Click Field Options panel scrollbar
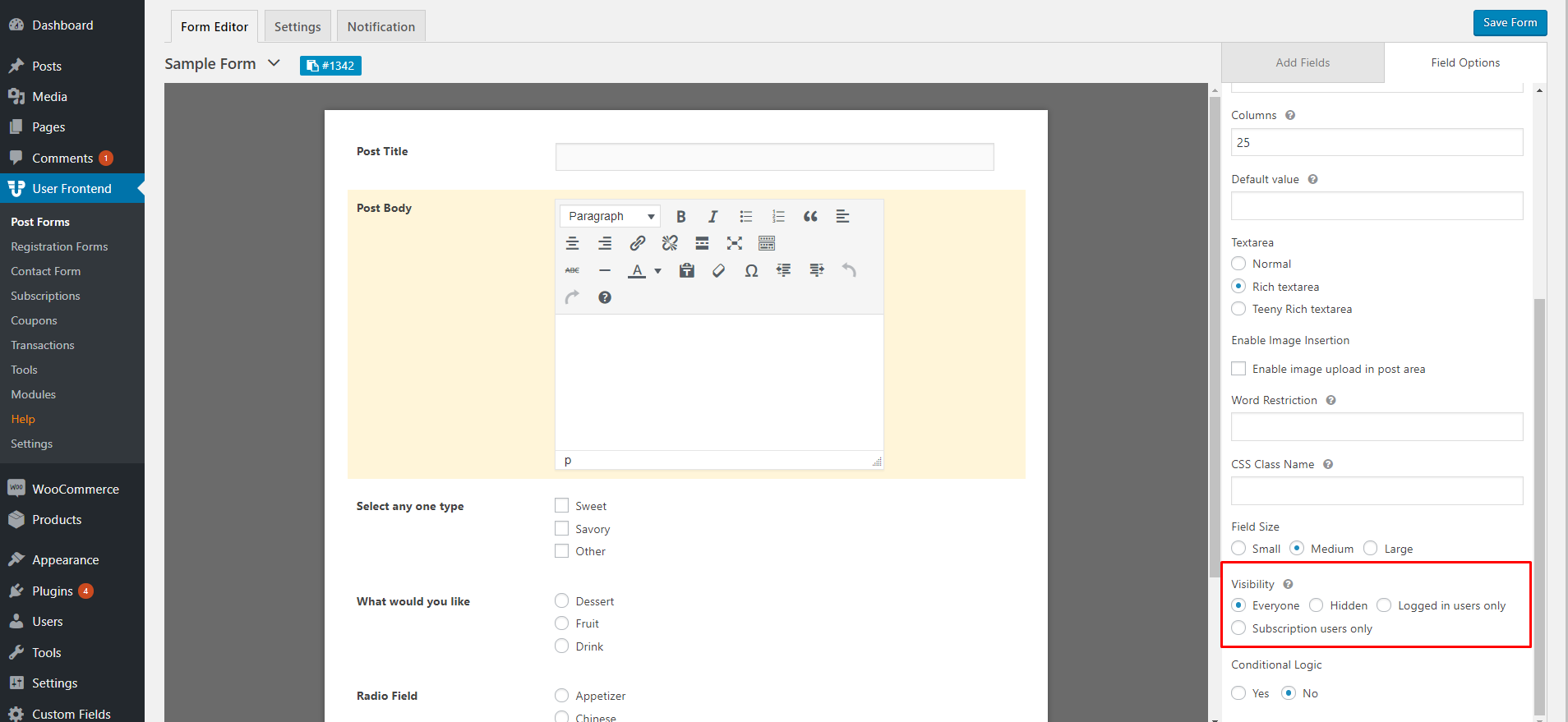The image size is (1568, 722). [1539, 505]
